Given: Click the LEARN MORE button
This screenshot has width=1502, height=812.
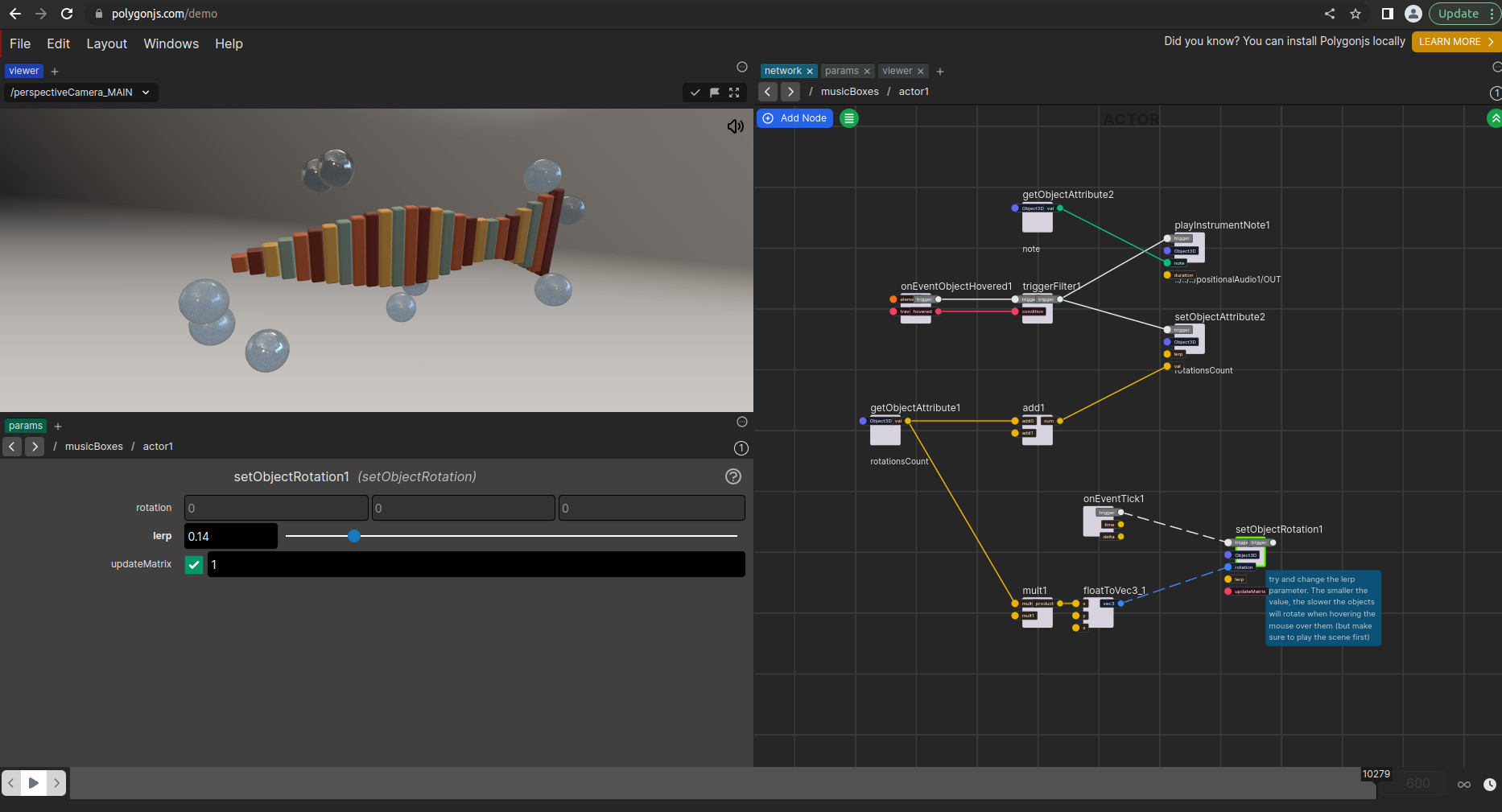Looking at the screenshot, I should coord(1455,42).
